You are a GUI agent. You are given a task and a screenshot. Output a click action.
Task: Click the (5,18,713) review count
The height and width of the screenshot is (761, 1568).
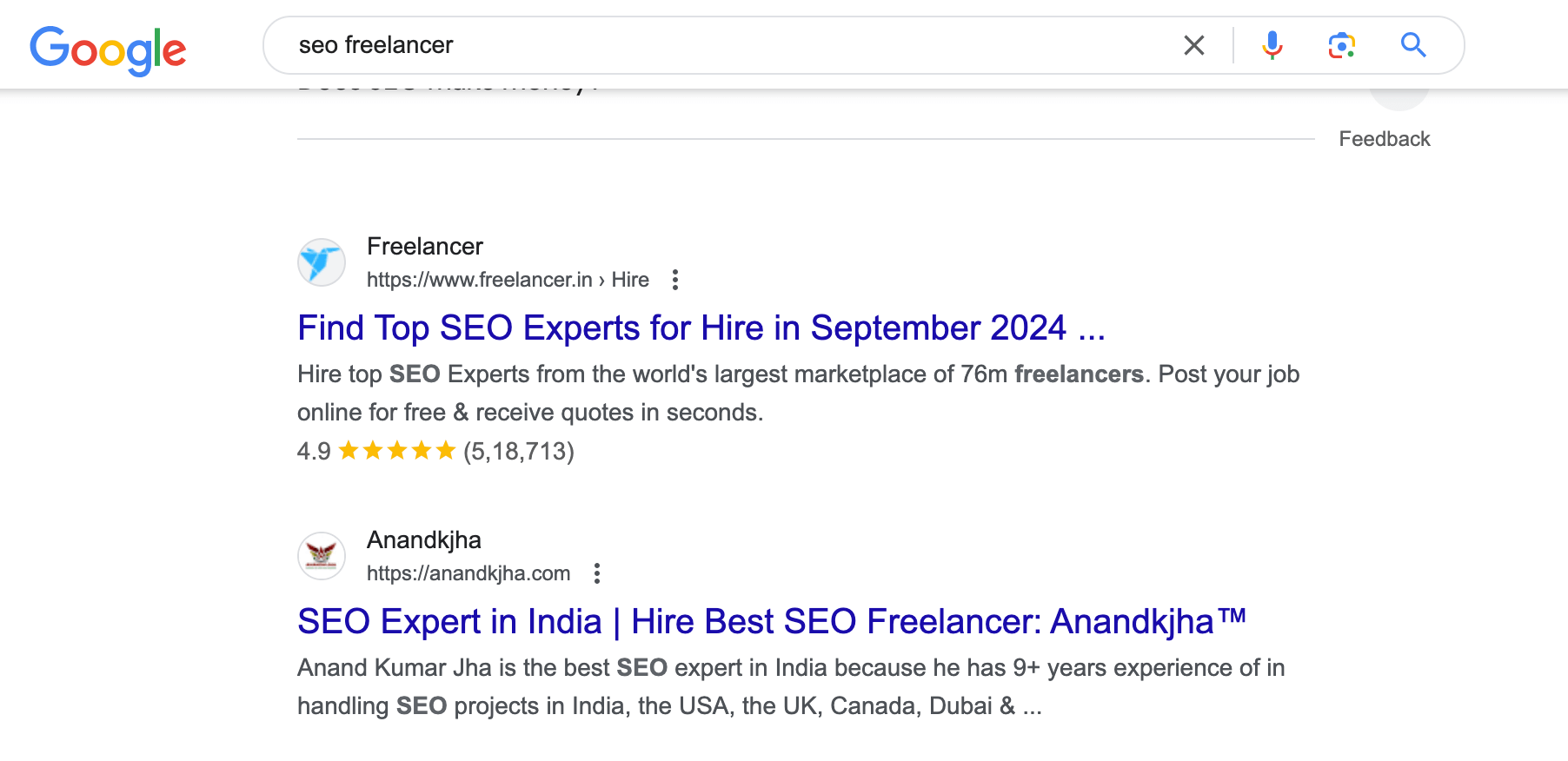519,452
